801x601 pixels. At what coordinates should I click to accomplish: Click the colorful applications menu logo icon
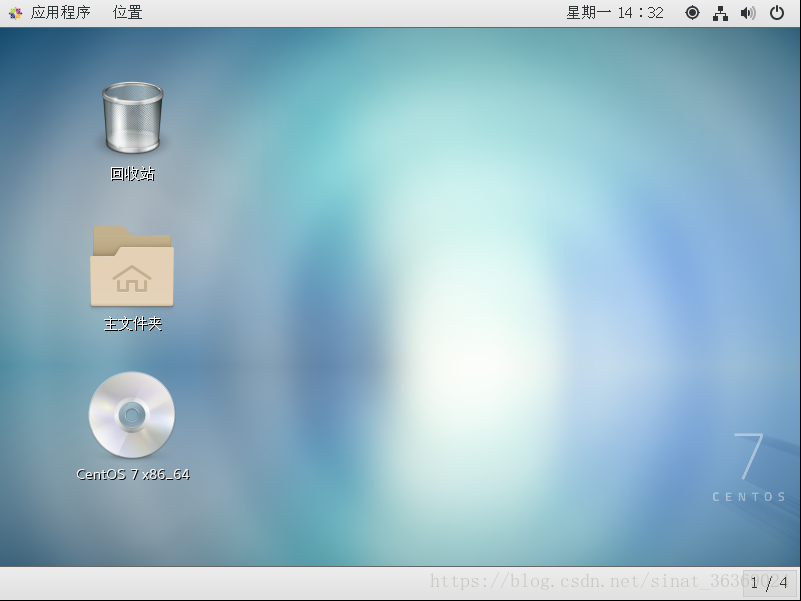[x=15, y=13]
